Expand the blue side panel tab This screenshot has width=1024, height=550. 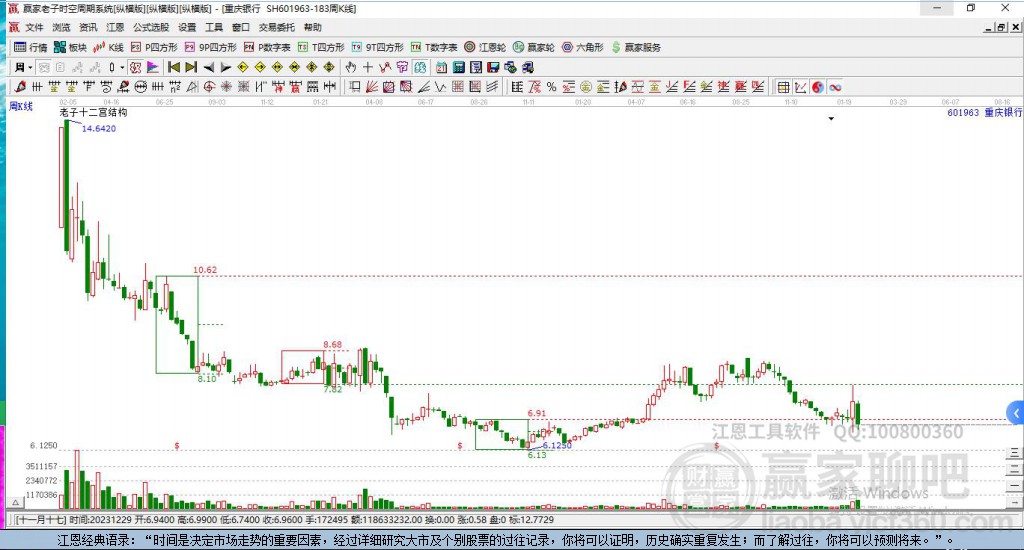1016,413
